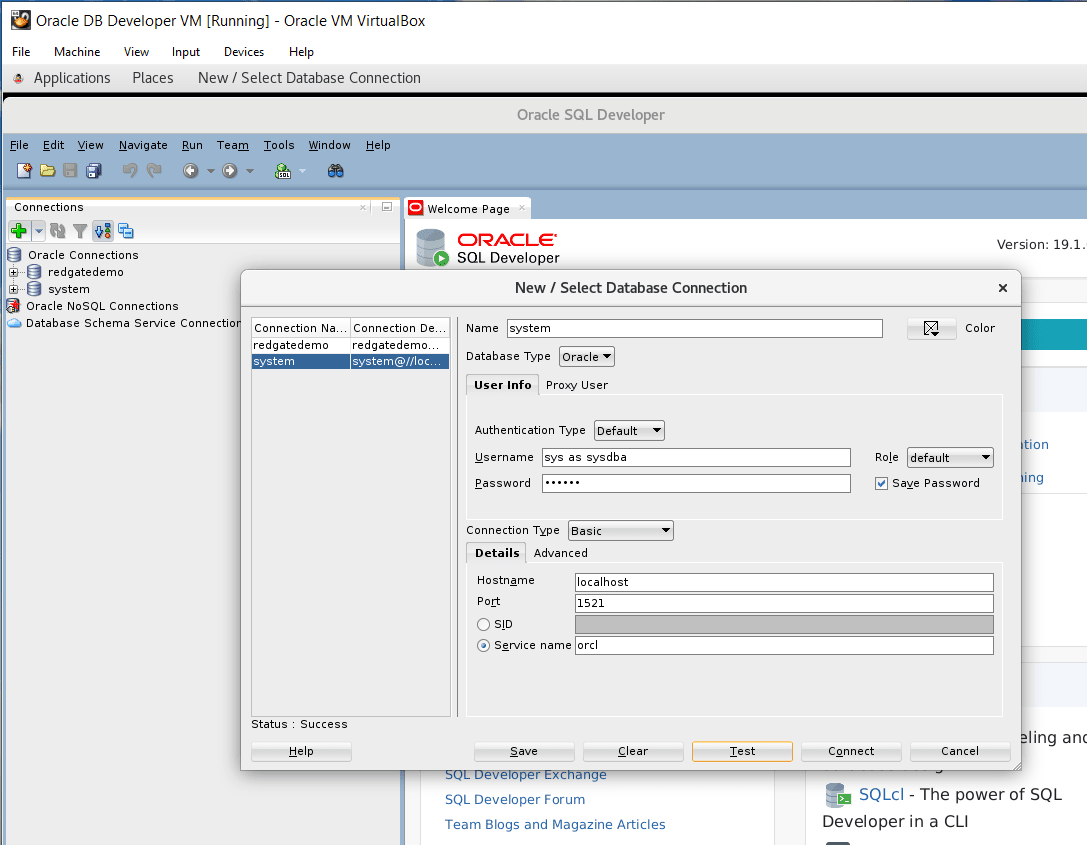Image resolution: width=1087 pixels, height=845 pixels.
Task: Open SQL Worksheet toolbar icon
Action: 283,171
